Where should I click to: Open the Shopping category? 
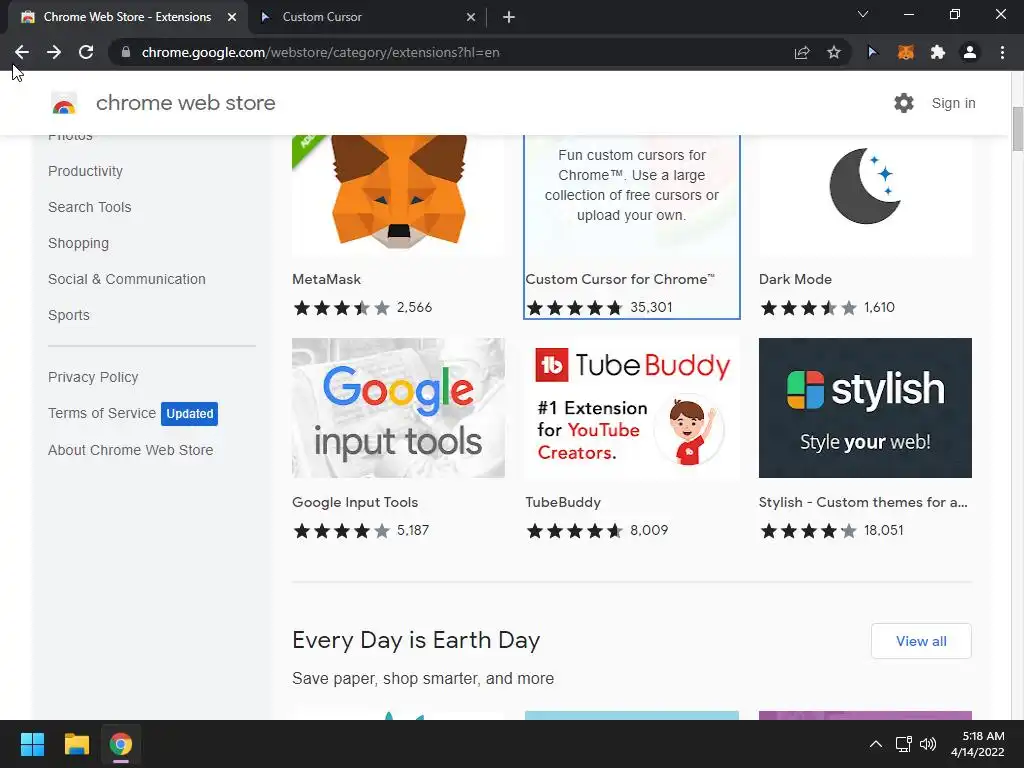coord(78,243)
